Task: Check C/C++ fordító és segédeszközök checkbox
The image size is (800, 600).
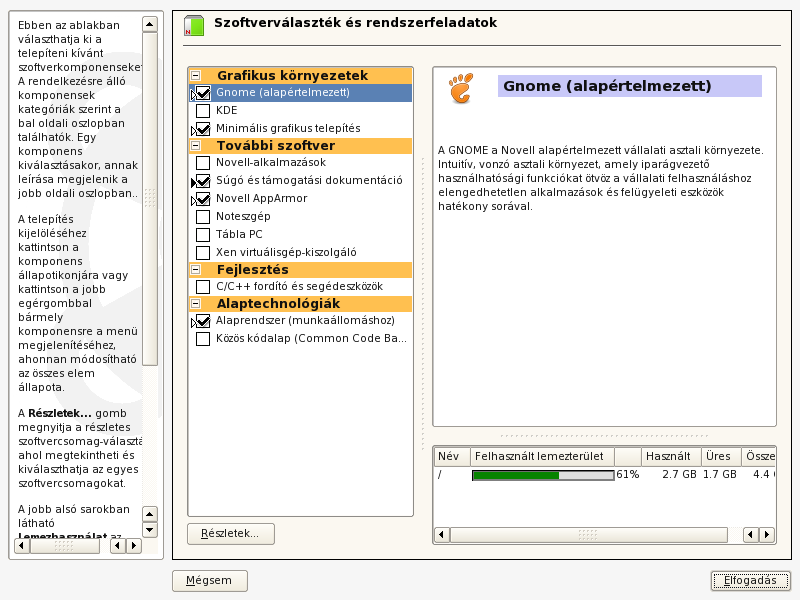Action: 203,287
